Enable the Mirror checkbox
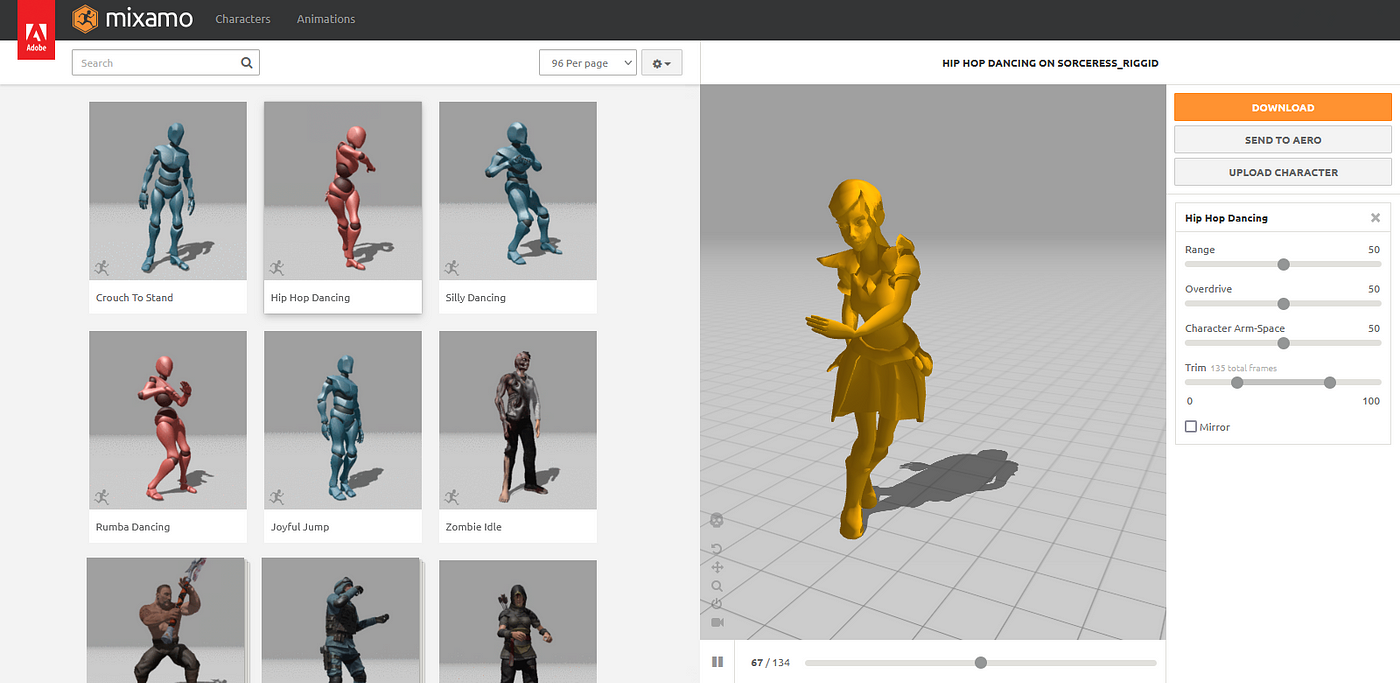Image resolution: width=1400 pixels, height=683 pixels. [x=1191, y=427]
